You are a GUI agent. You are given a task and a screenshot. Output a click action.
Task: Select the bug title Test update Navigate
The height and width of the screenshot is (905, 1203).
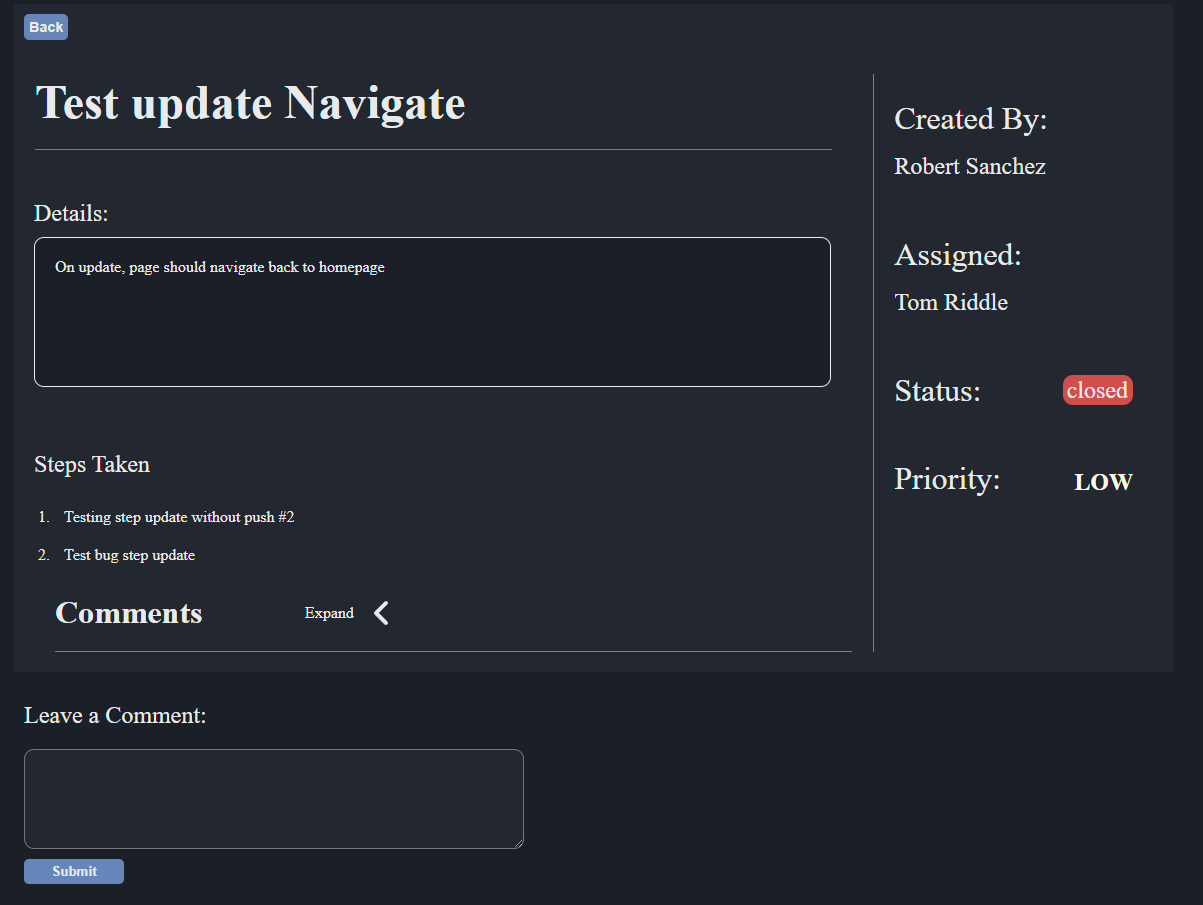[x=250, y=102]
